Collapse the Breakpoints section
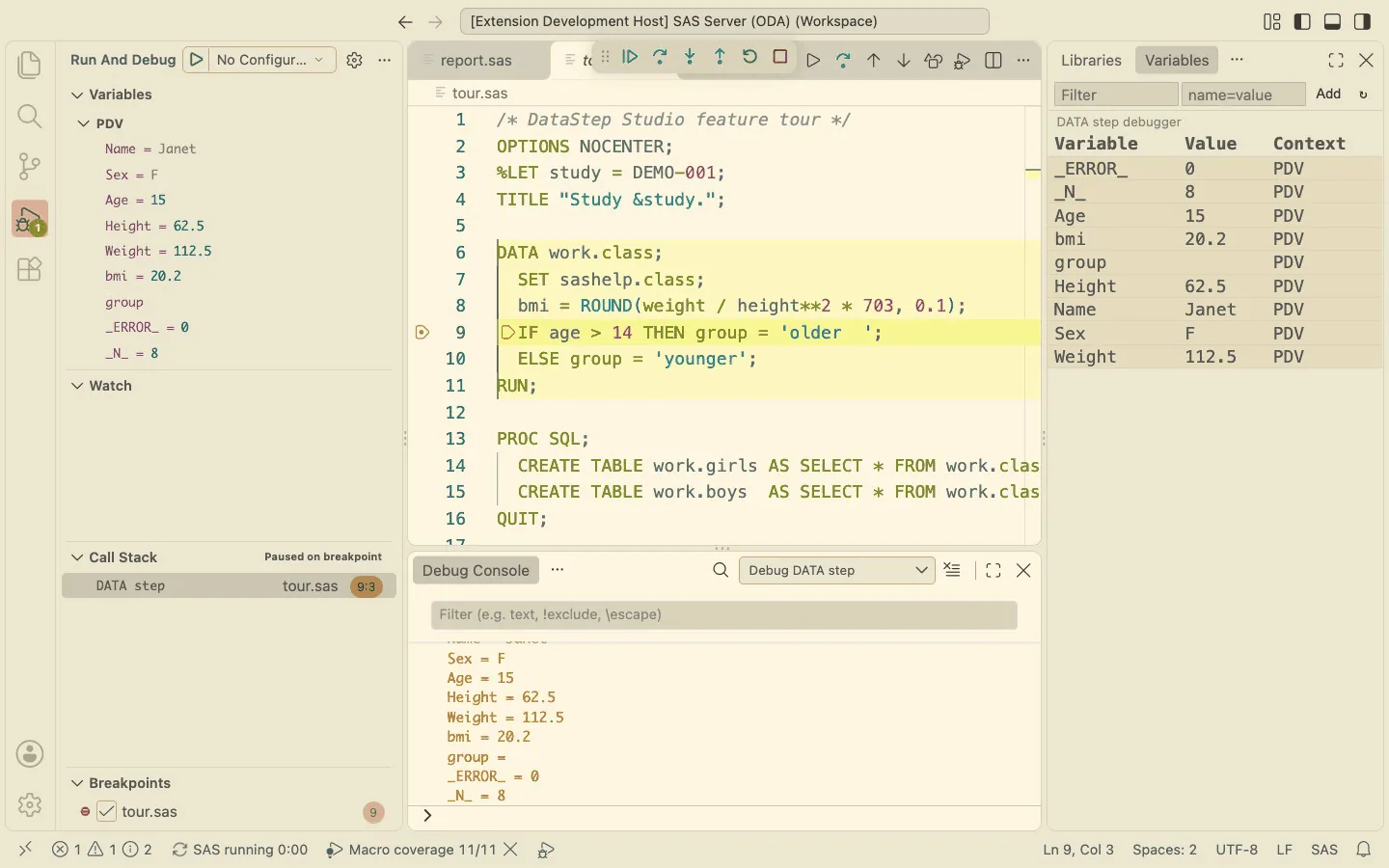Screen dimensions: 1389x868 77,783
